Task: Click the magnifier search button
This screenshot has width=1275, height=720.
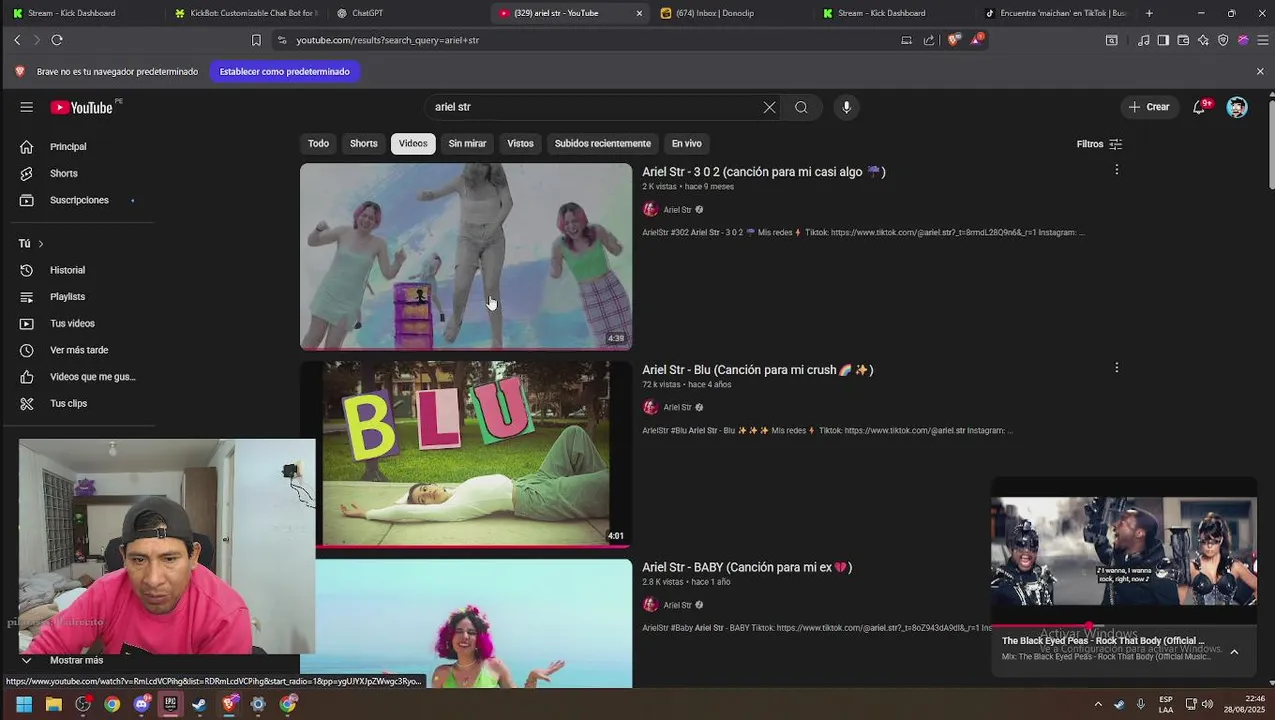Action: click(x=801, y=107)
